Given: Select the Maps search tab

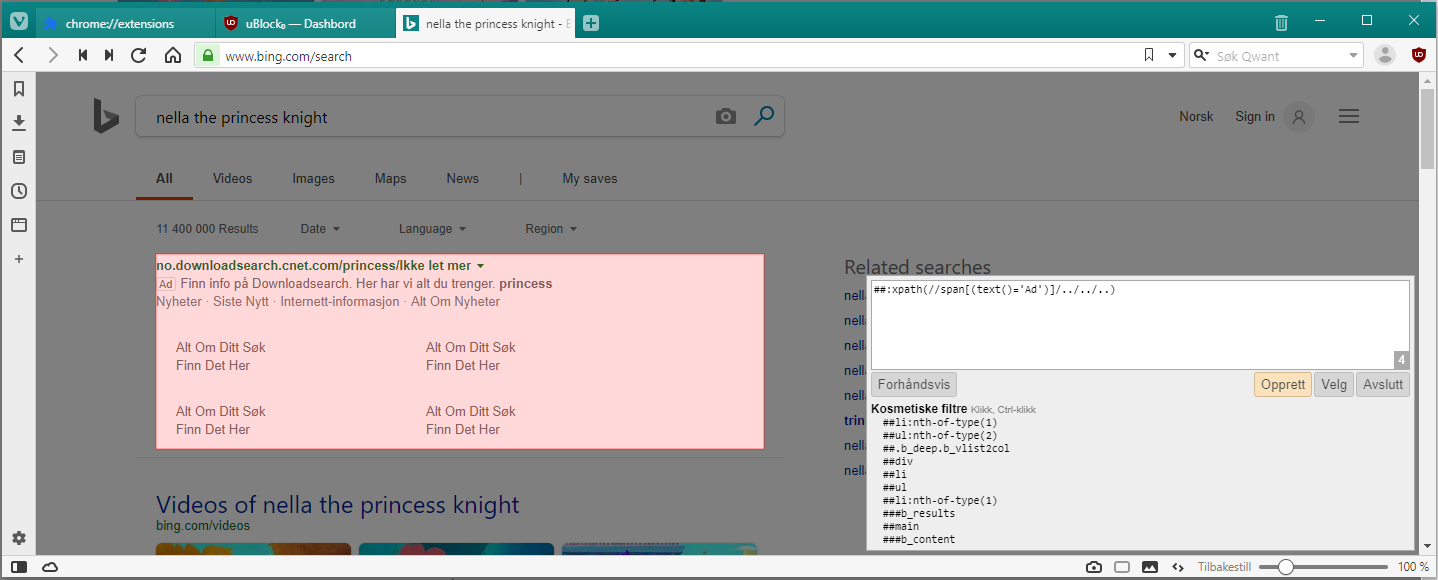Looking at the screenshot, I should coord(390,178).
